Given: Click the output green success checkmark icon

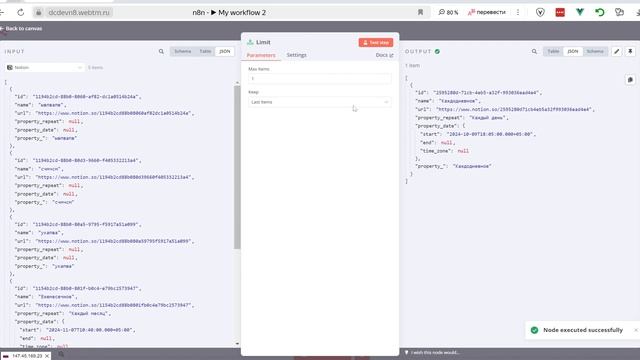Looking at the screenshot, I should coord(437,51).
